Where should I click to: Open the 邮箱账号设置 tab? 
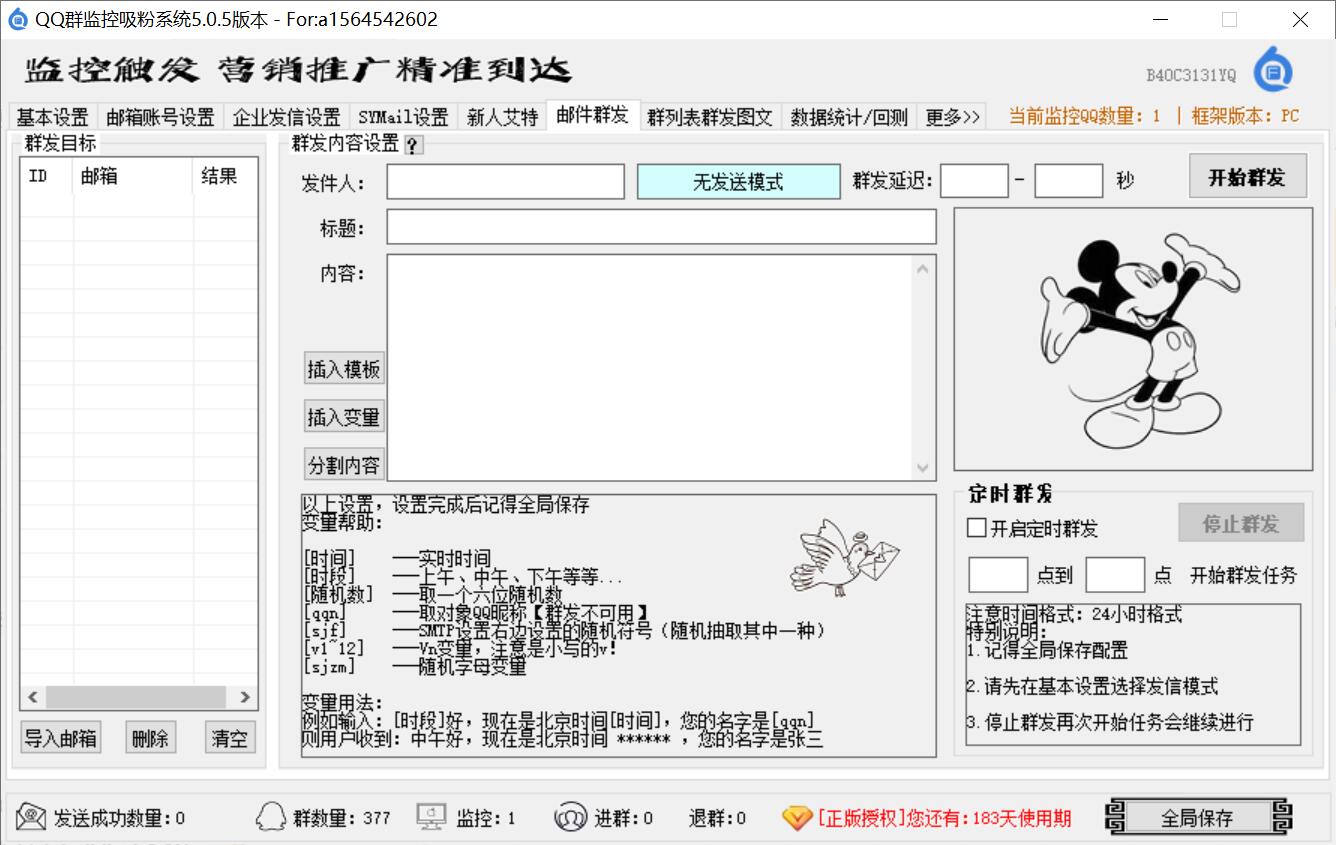(x=160, y=117)
